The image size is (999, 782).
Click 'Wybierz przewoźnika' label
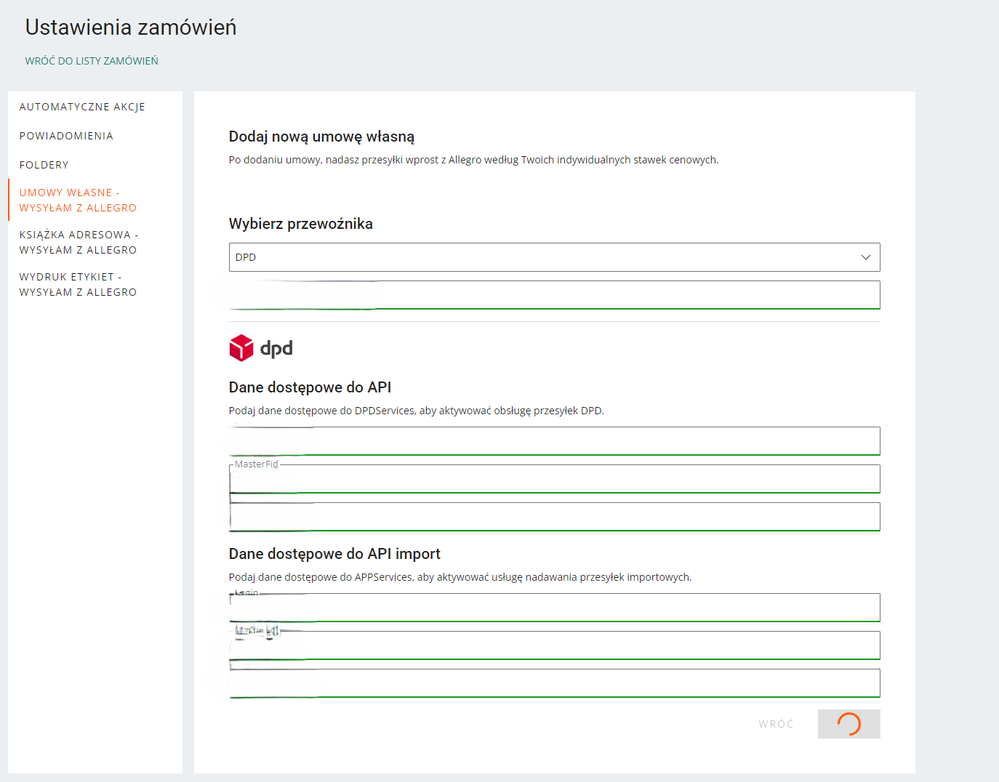pos(301,224)
